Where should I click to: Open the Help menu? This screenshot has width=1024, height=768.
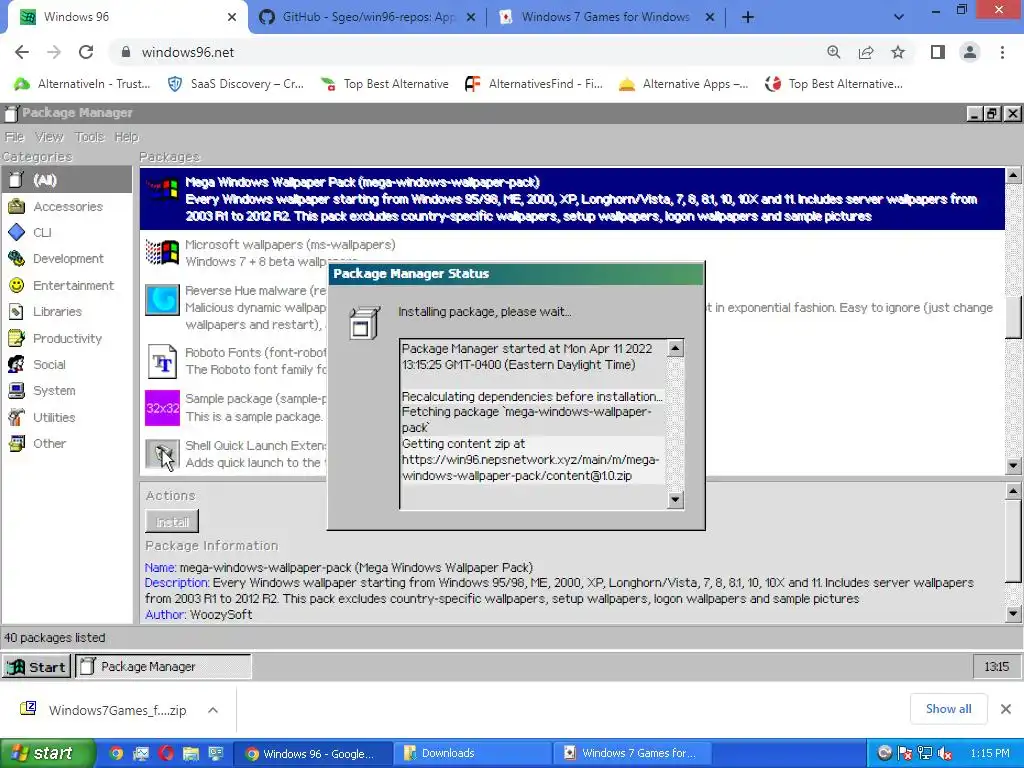(x=126, y=136)
